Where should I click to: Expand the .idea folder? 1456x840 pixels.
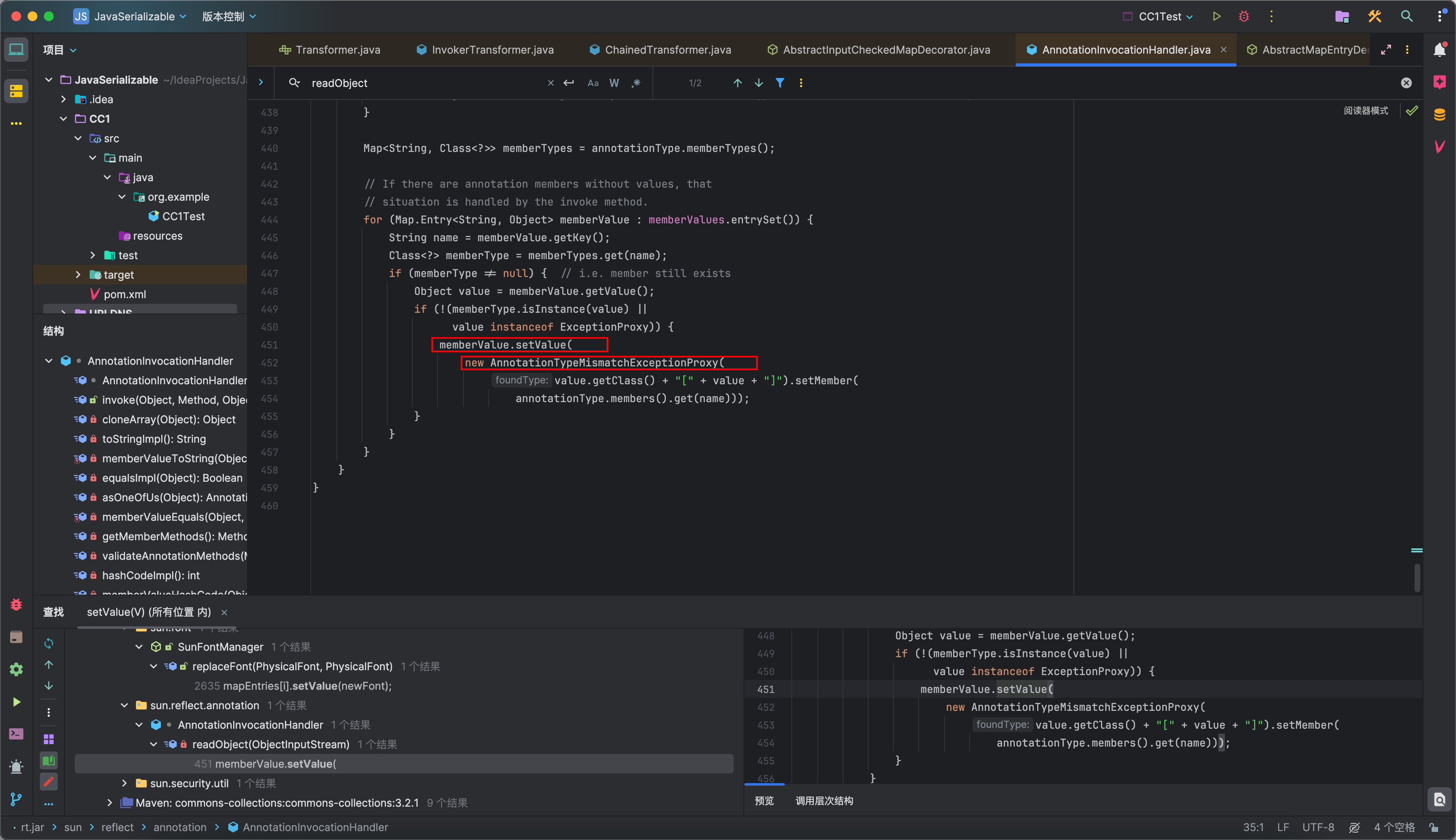pos(63,99)
